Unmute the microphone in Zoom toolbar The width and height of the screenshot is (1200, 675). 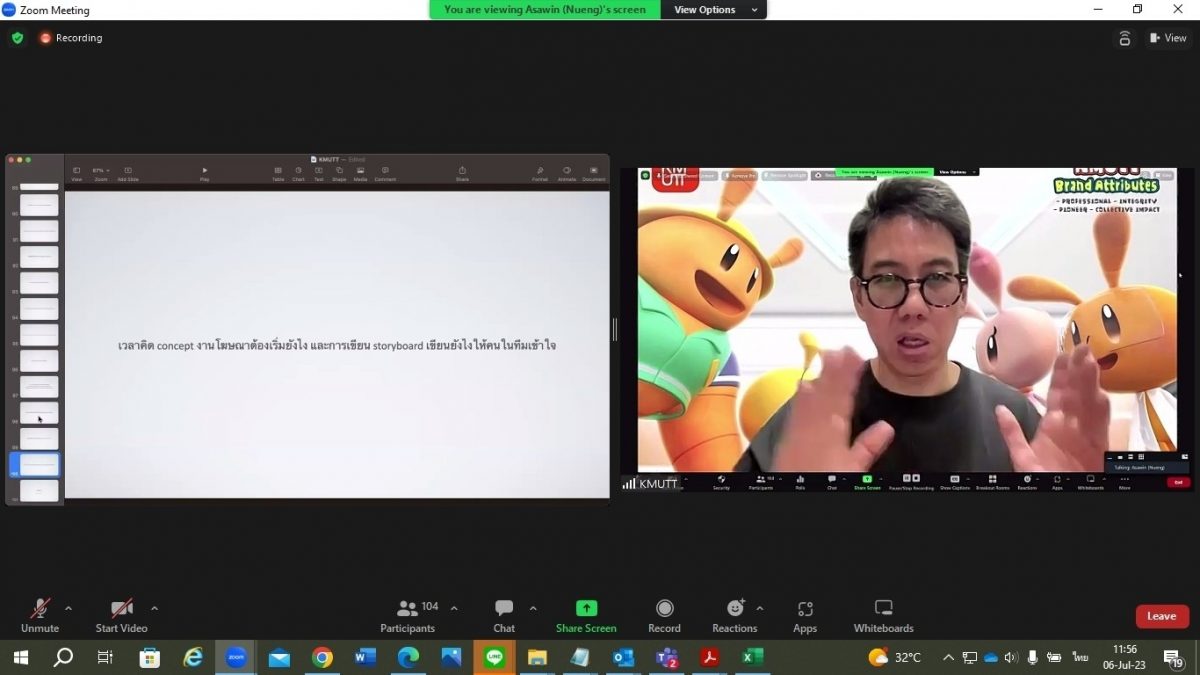[40, 615]
